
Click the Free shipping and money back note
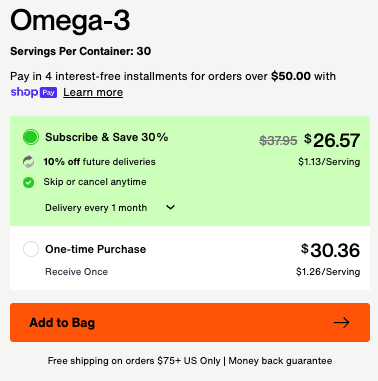click(x=190, y=361)
